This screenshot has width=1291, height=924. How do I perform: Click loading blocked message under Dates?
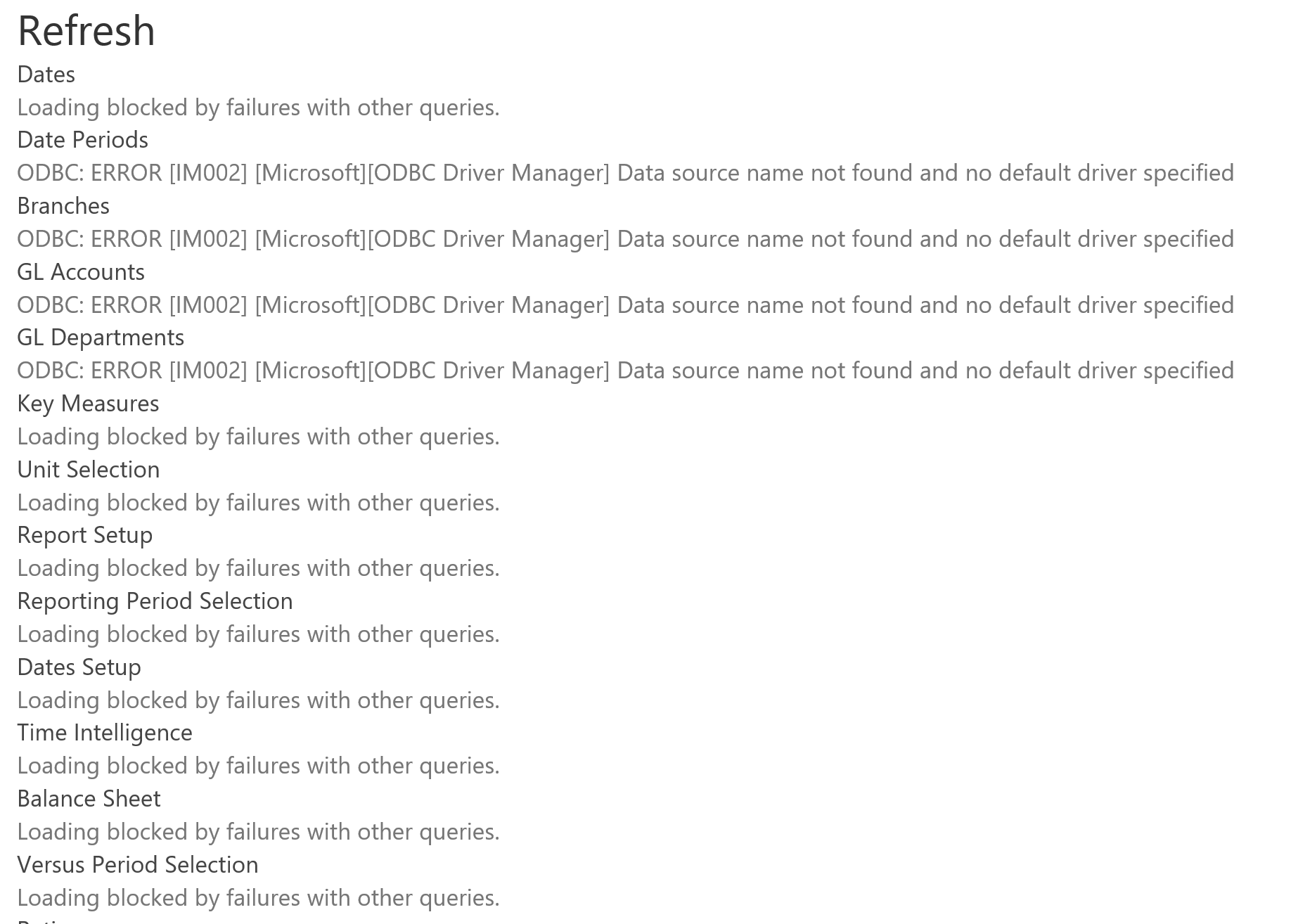[x=259, y=108]
